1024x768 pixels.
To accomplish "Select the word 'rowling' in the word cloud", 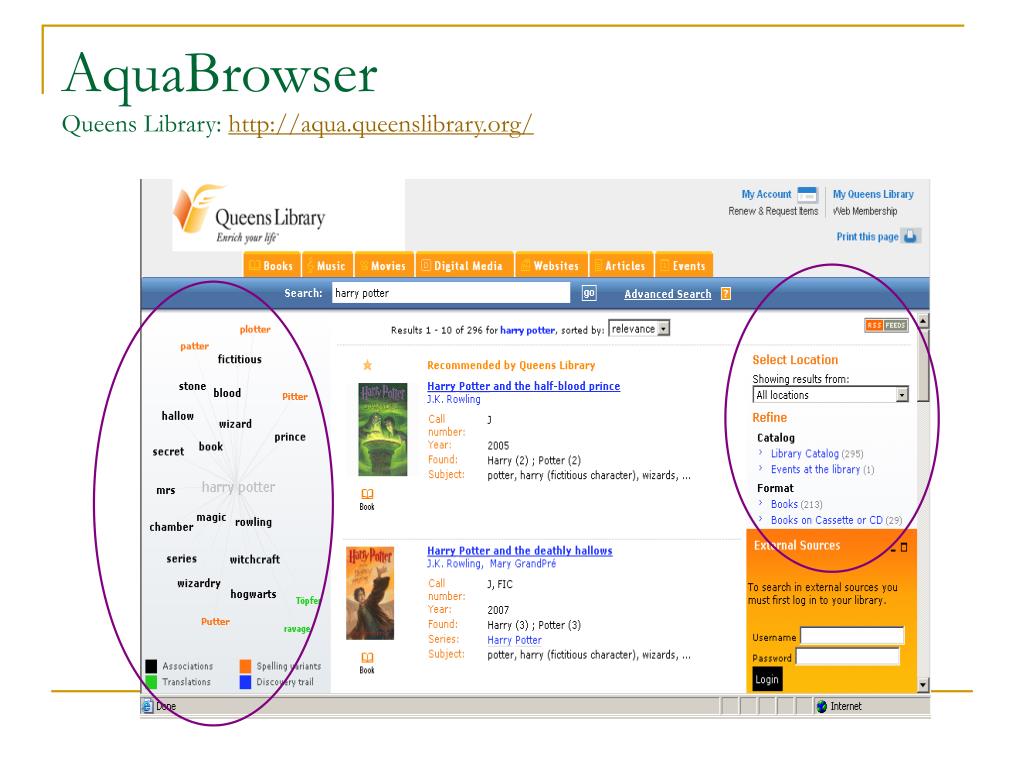I will click(x=253, y=522).
